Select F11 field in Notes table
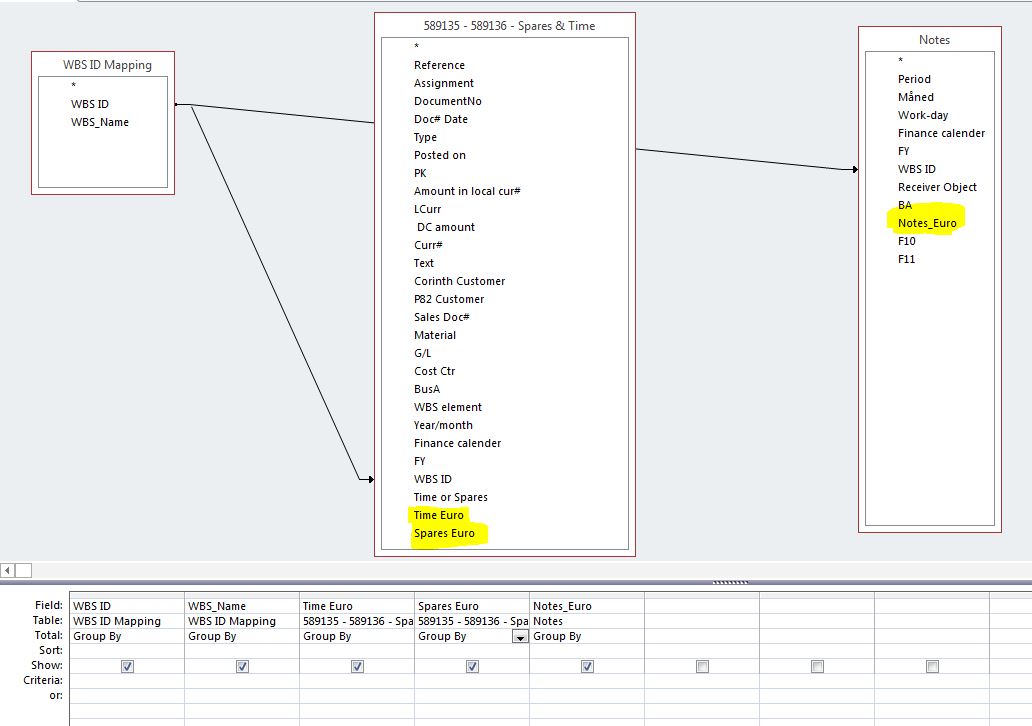This screenshot has width=1032, height=726. pos(906,259)
